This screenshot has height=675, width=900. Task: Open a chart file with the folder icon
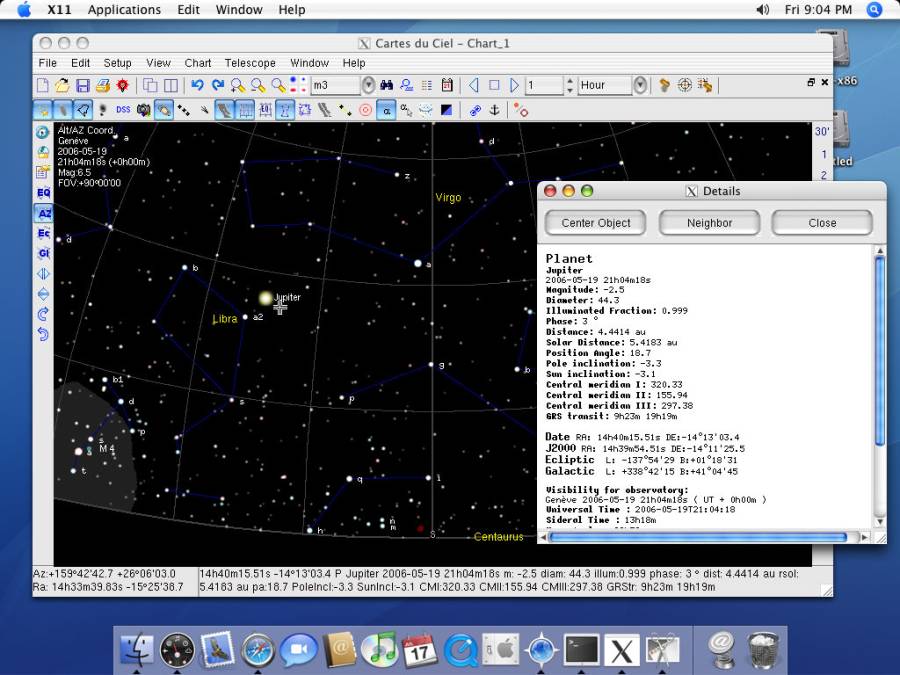62,86
